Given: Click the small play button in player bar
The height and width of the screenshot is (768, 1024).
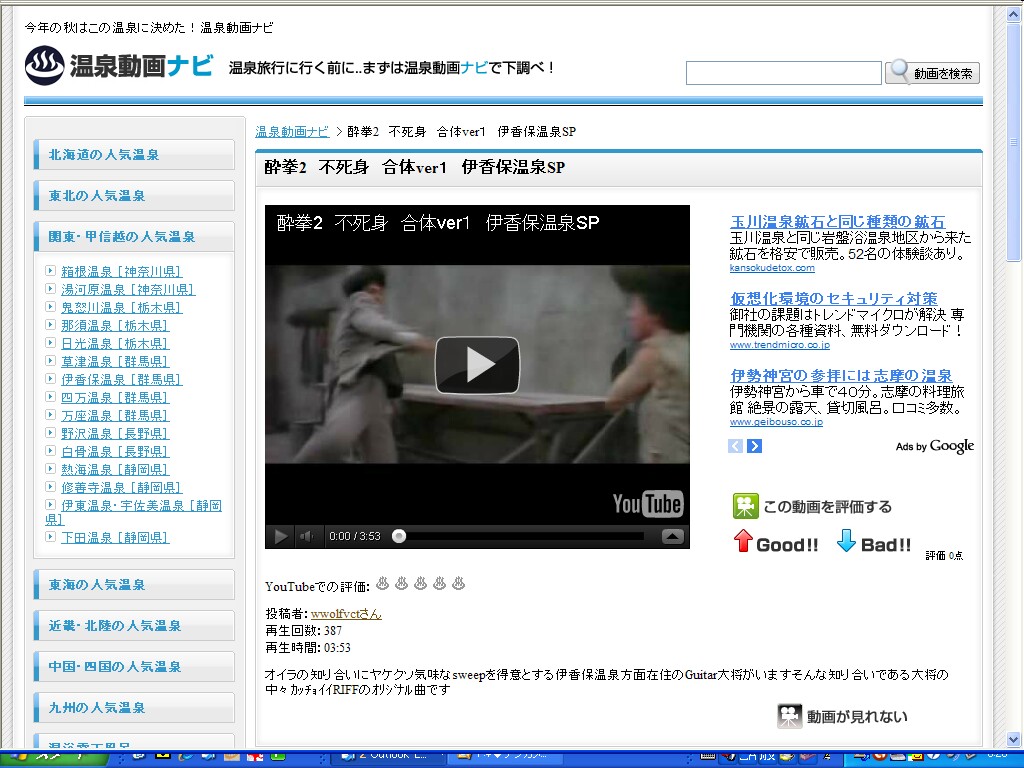Looking at the screenshot, I should coord(281,536).
